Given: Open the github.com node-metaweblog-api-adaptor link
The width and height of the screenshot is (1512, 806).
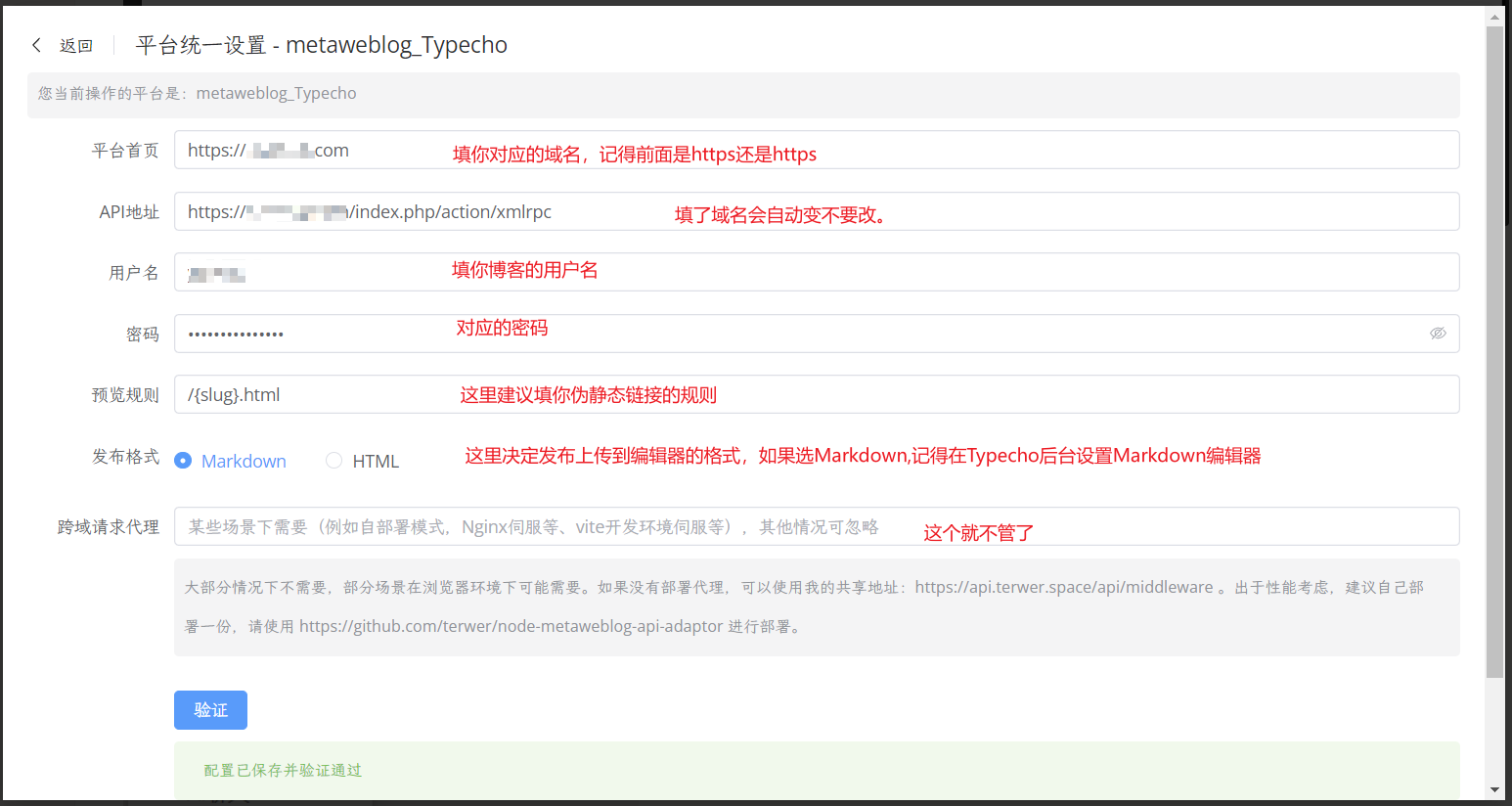Looking at the screenshot, I should tap(511, 626).
